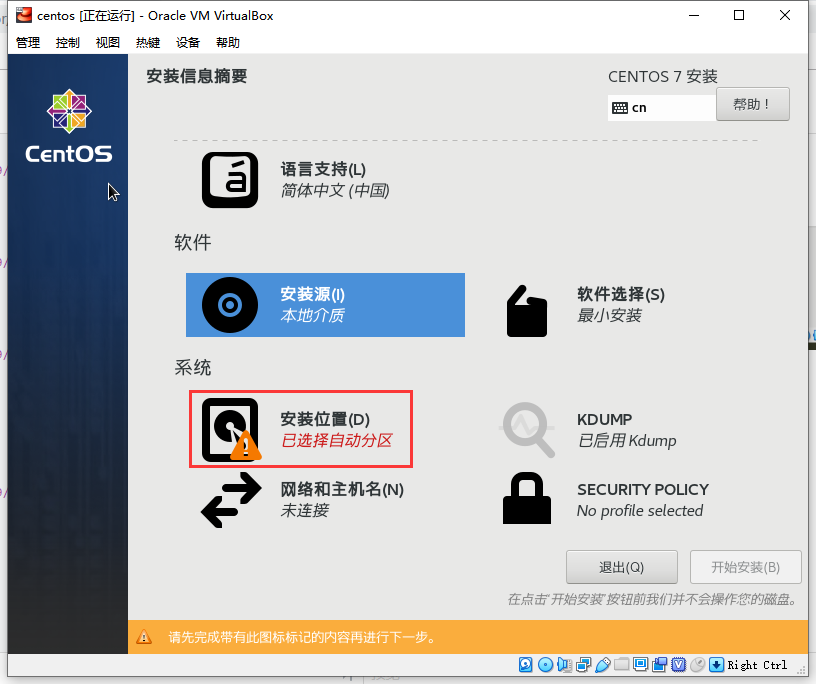816x684 pixels.
Task: Open the language support icon (á)
Action: pyautogui.click(x=230, y=180)
